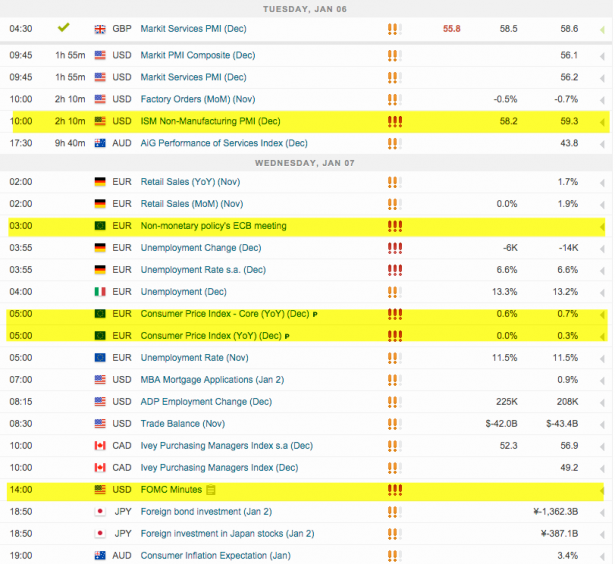Screen dimensions: 615x564
Task: Open Markit PMI Composite (Dec) event
Action: coord(198,55)
